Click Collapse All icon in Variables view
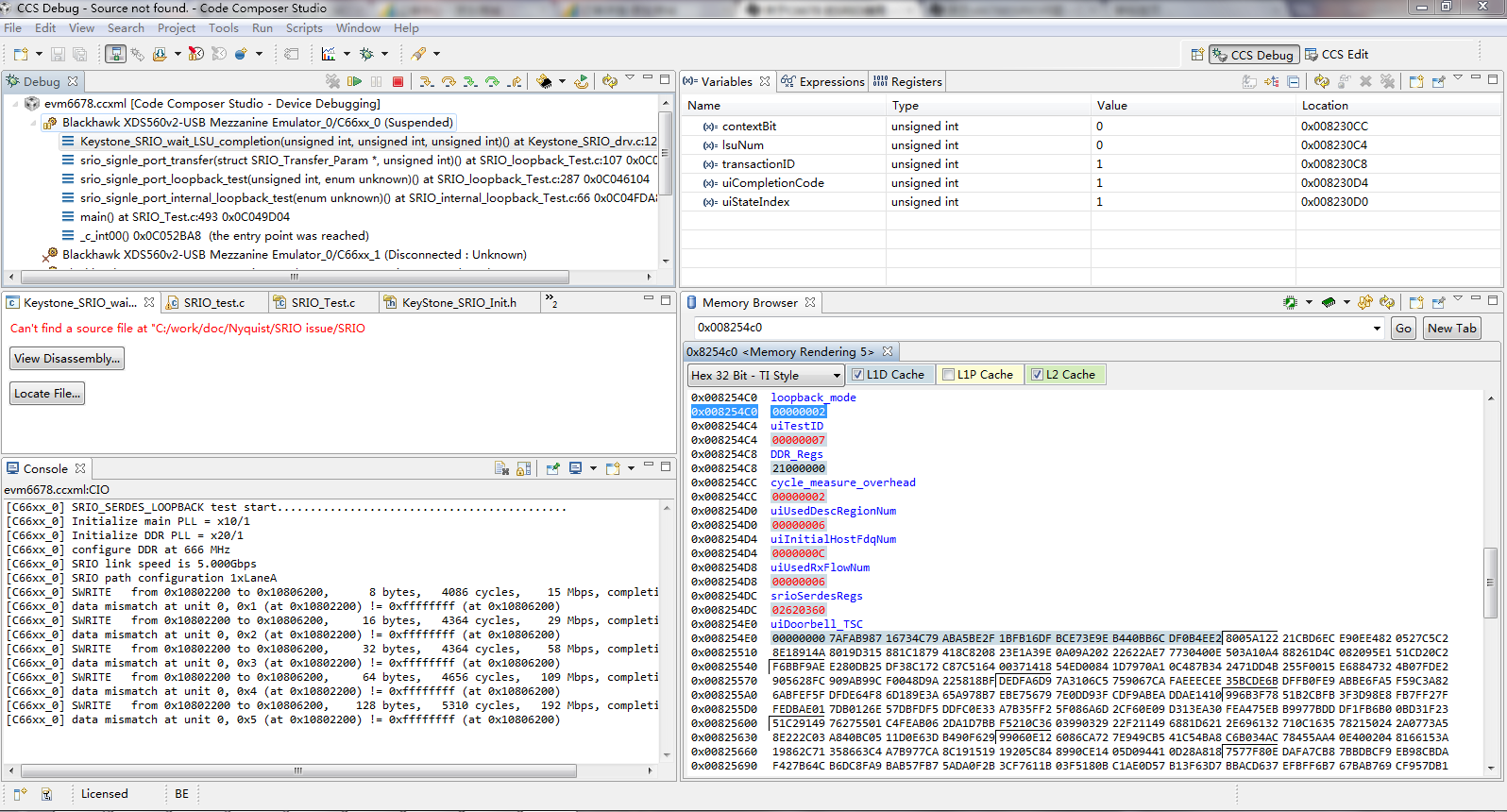Image resolution: width=1507 pixels, height=812 pixels. pyautogui.click(x=1294, y=82)
